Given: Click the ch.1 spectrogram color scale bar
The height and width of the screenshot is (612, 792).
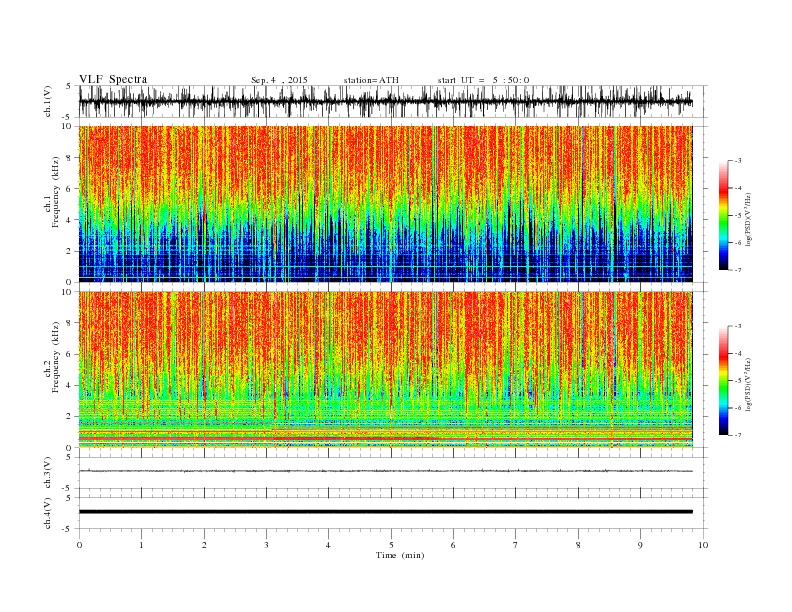Looking at the screenshot, I should [723, 215].
